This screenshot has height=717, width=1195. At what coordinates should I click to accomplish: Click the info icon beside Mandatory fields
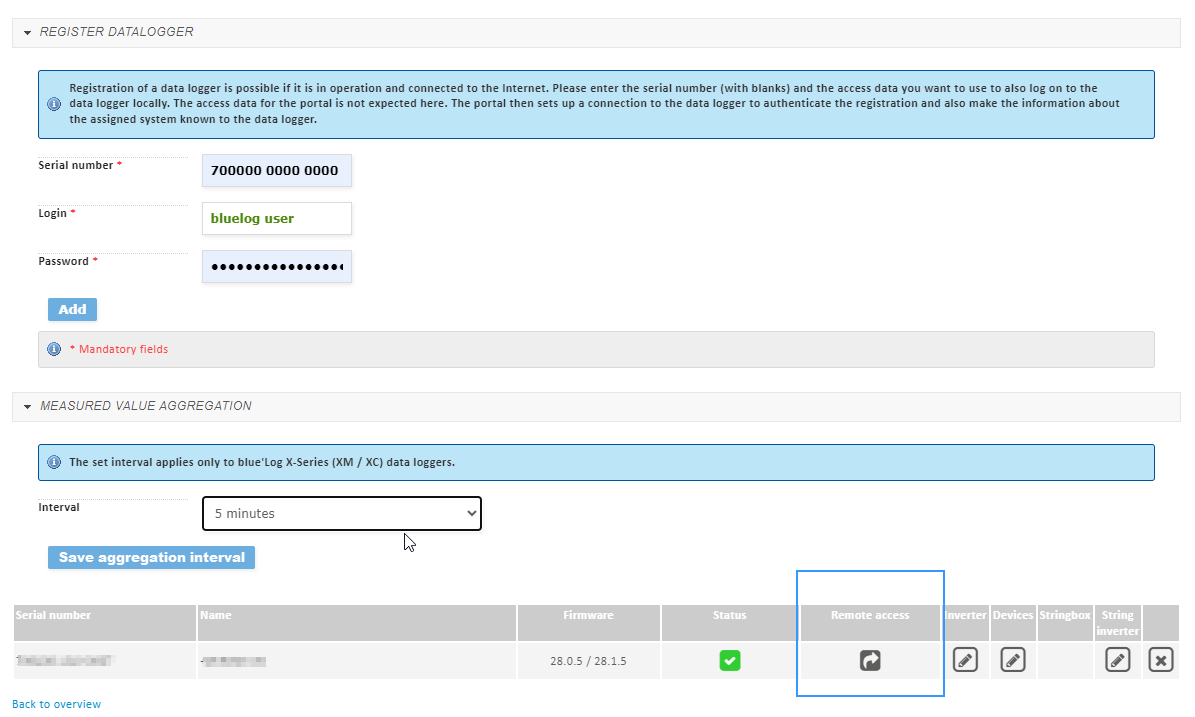coord(54,349)
